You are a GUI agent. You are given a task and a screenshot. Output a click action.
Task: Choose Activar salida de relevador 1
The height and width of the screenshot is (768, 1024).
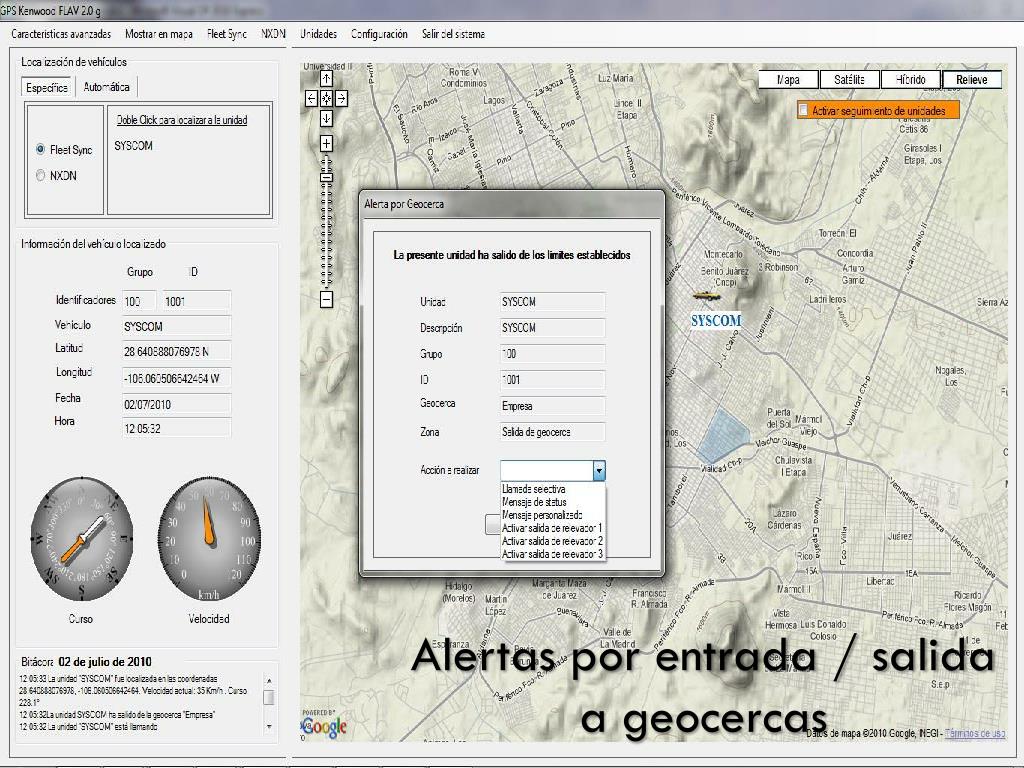coord(552,528)
